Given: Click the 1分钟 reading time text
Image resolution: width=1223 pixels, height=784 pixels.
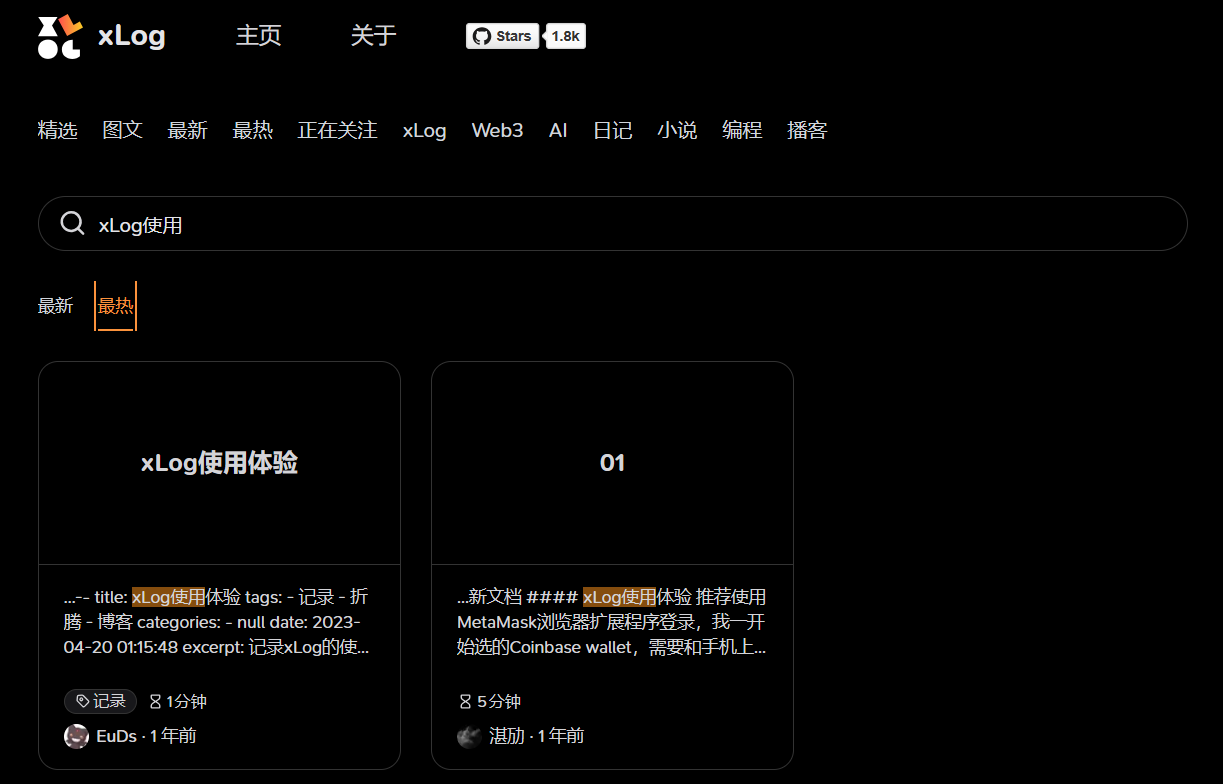Looking at the screenshot, I should point(186,702).
